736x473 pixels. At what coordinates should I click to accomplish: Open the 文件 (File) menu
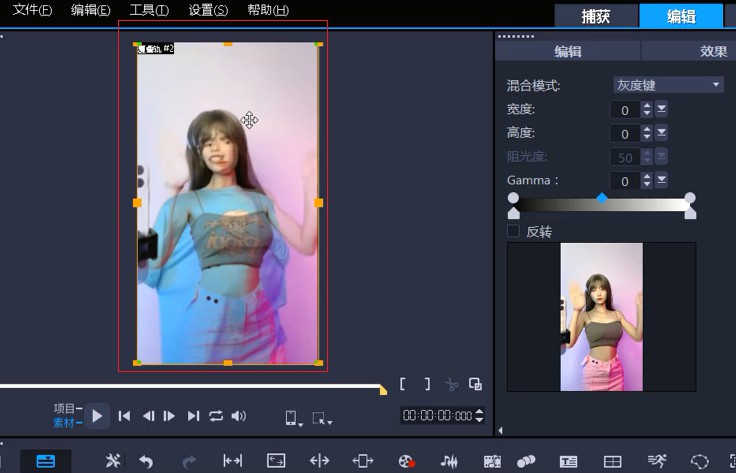[x=32, y=10]
